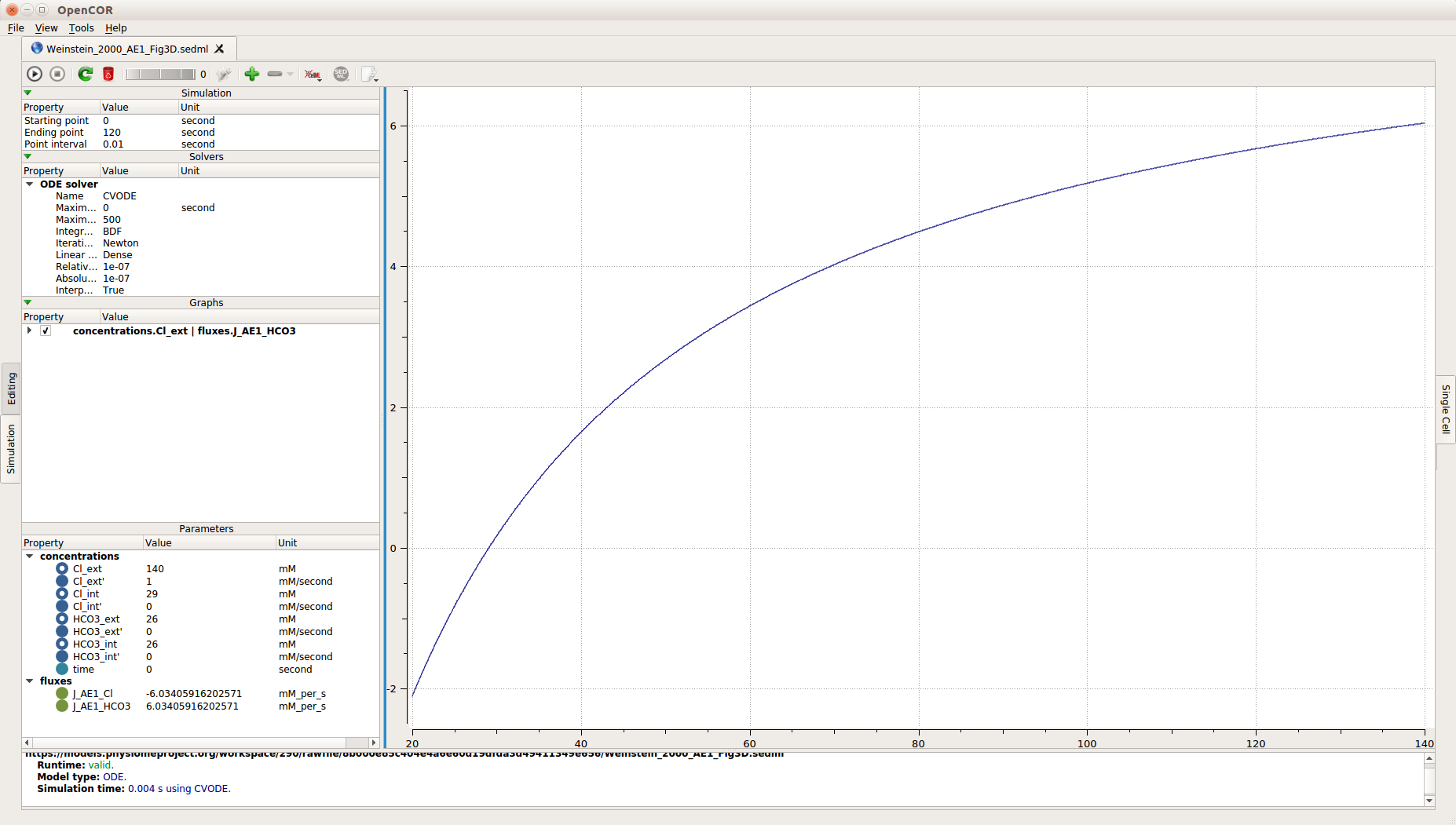Collapse the concentrations parameter group
Image resolution: width=1456 pixels, height=825 pixels.
tap(30, 557)
